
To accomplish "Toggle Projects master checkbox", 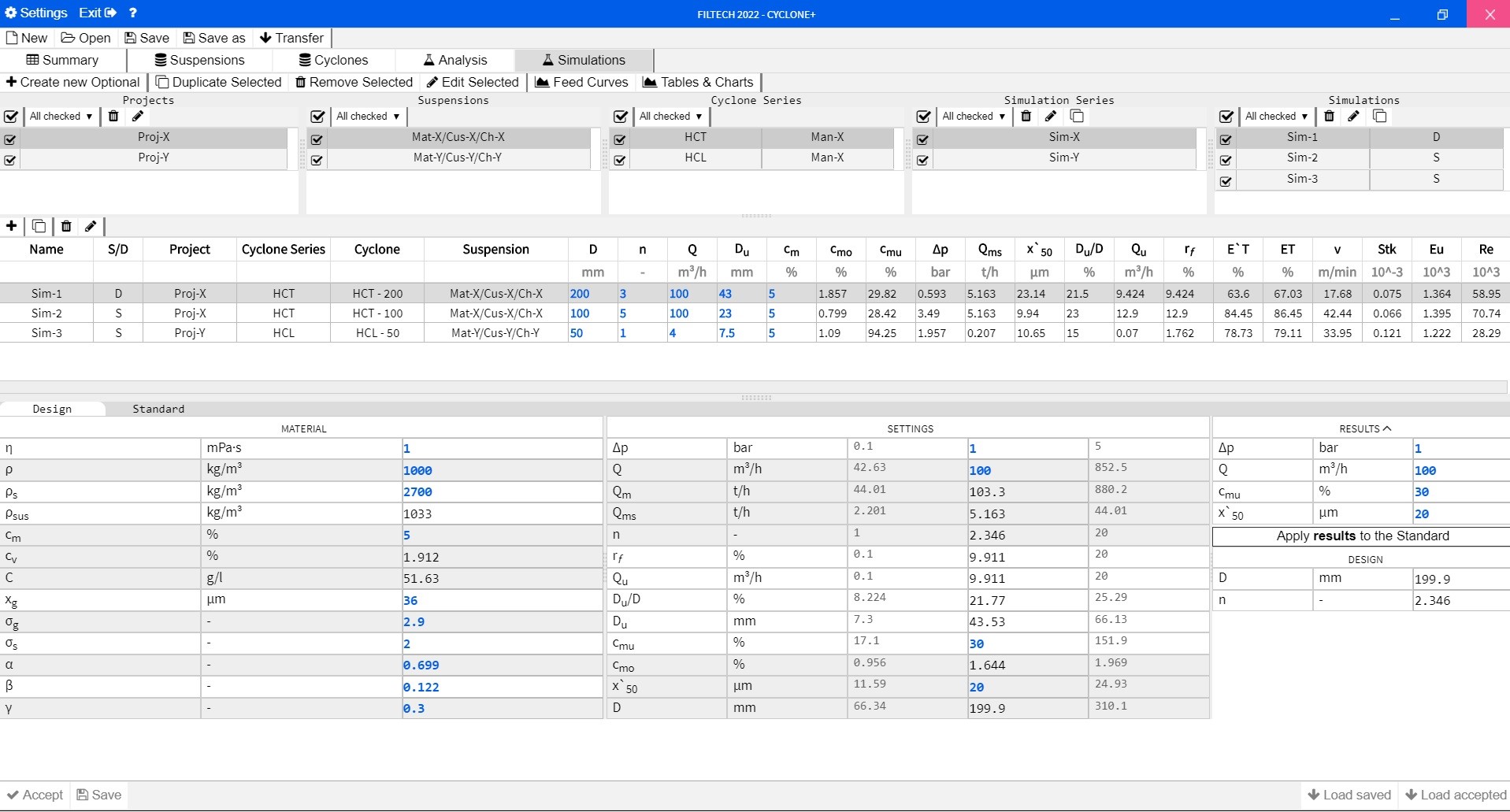I will tap(11, 117).
